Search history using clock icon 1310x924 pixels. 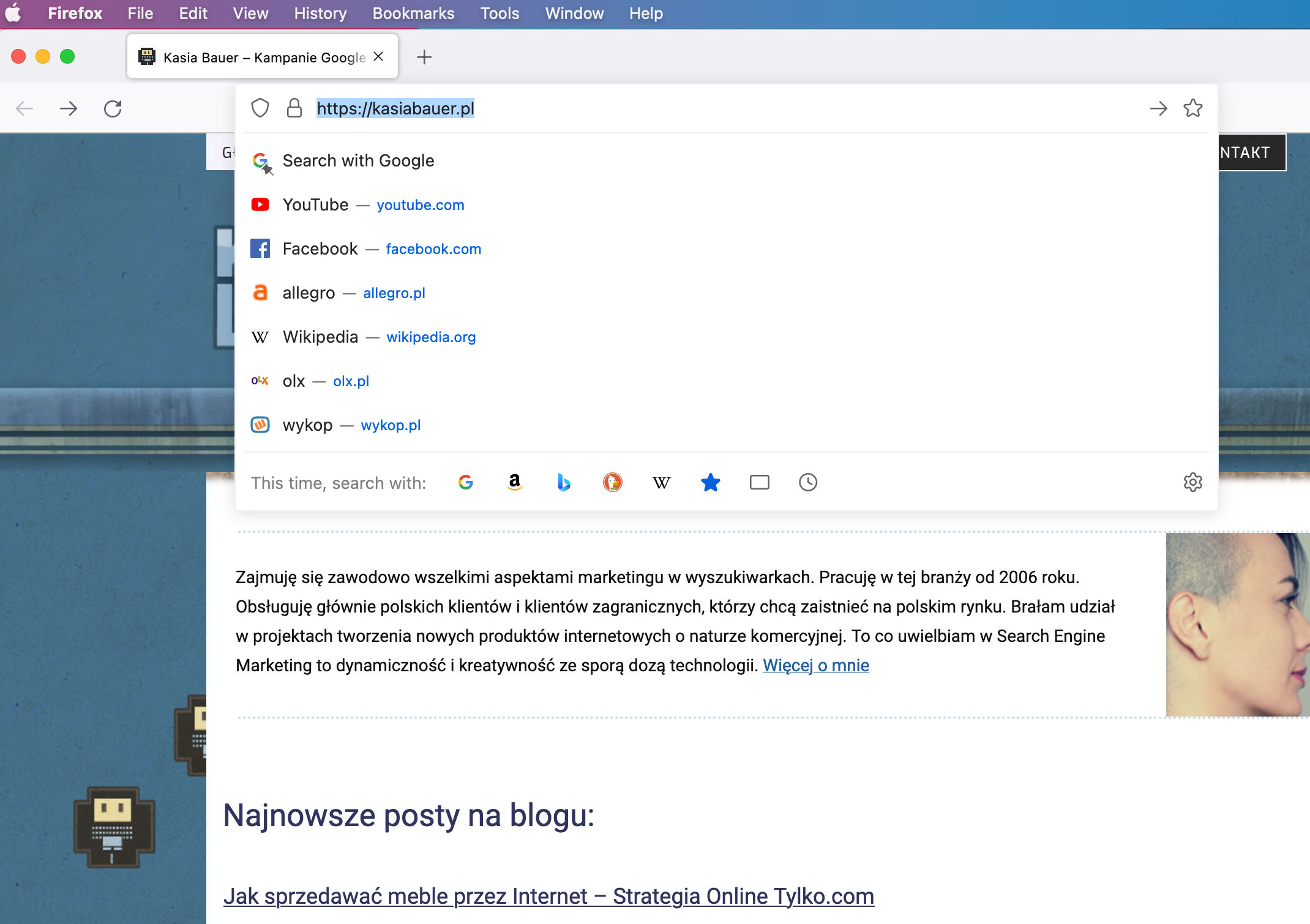coord(808,482)
